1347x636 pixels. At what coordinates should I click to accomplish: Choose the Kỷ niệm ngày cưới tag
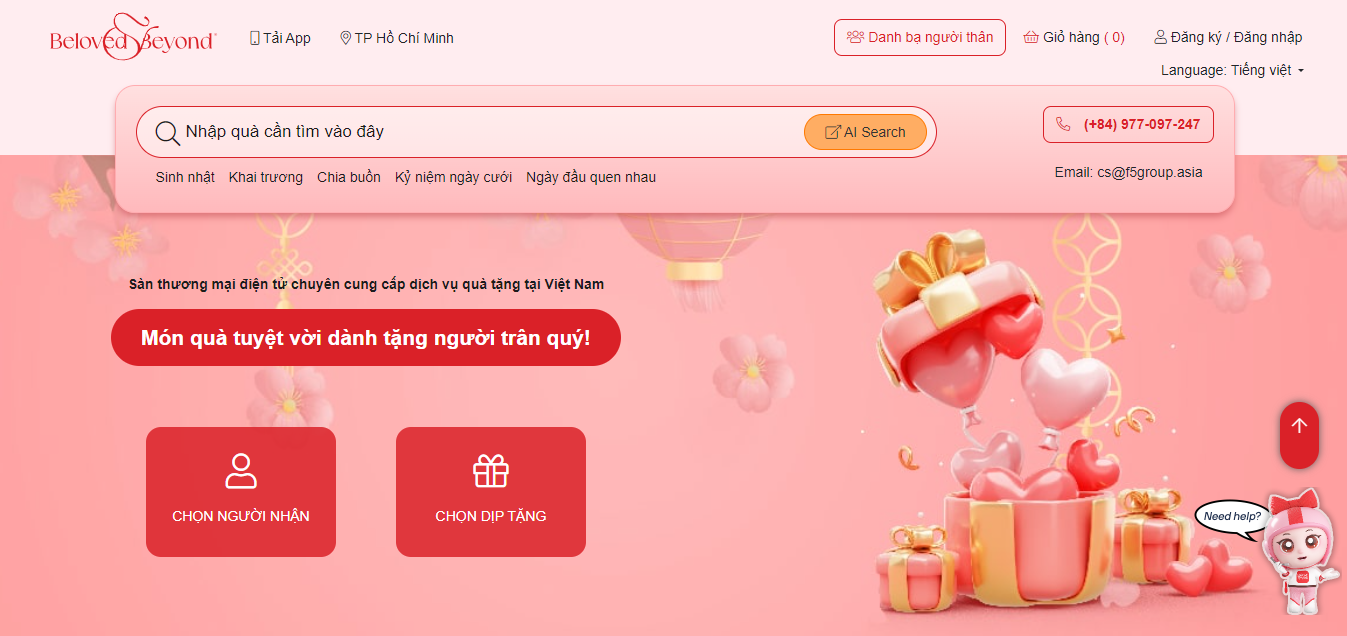[x=453, y=177]
